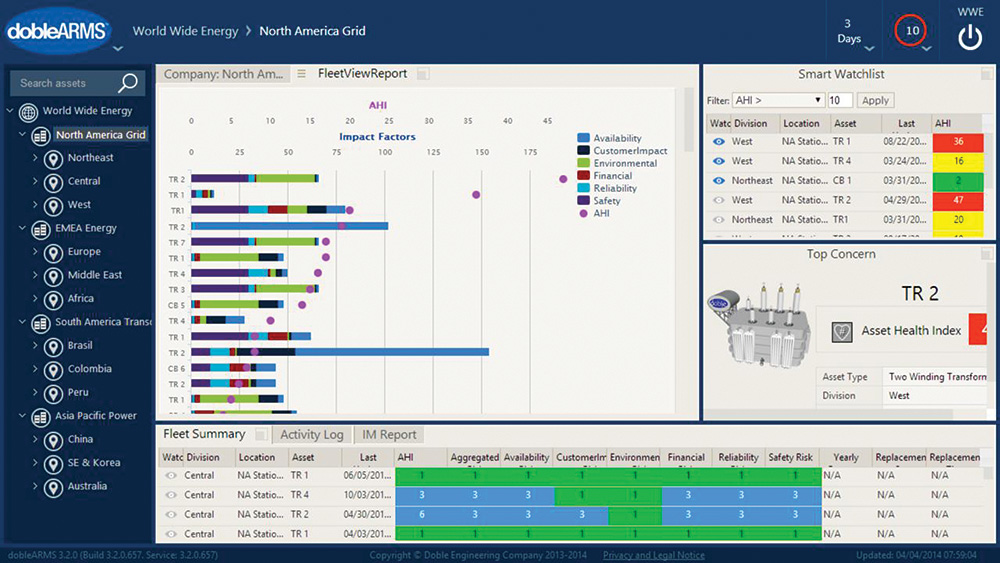Click the Apply filter button
1000x563 pixels.
[x=875, y=100]
